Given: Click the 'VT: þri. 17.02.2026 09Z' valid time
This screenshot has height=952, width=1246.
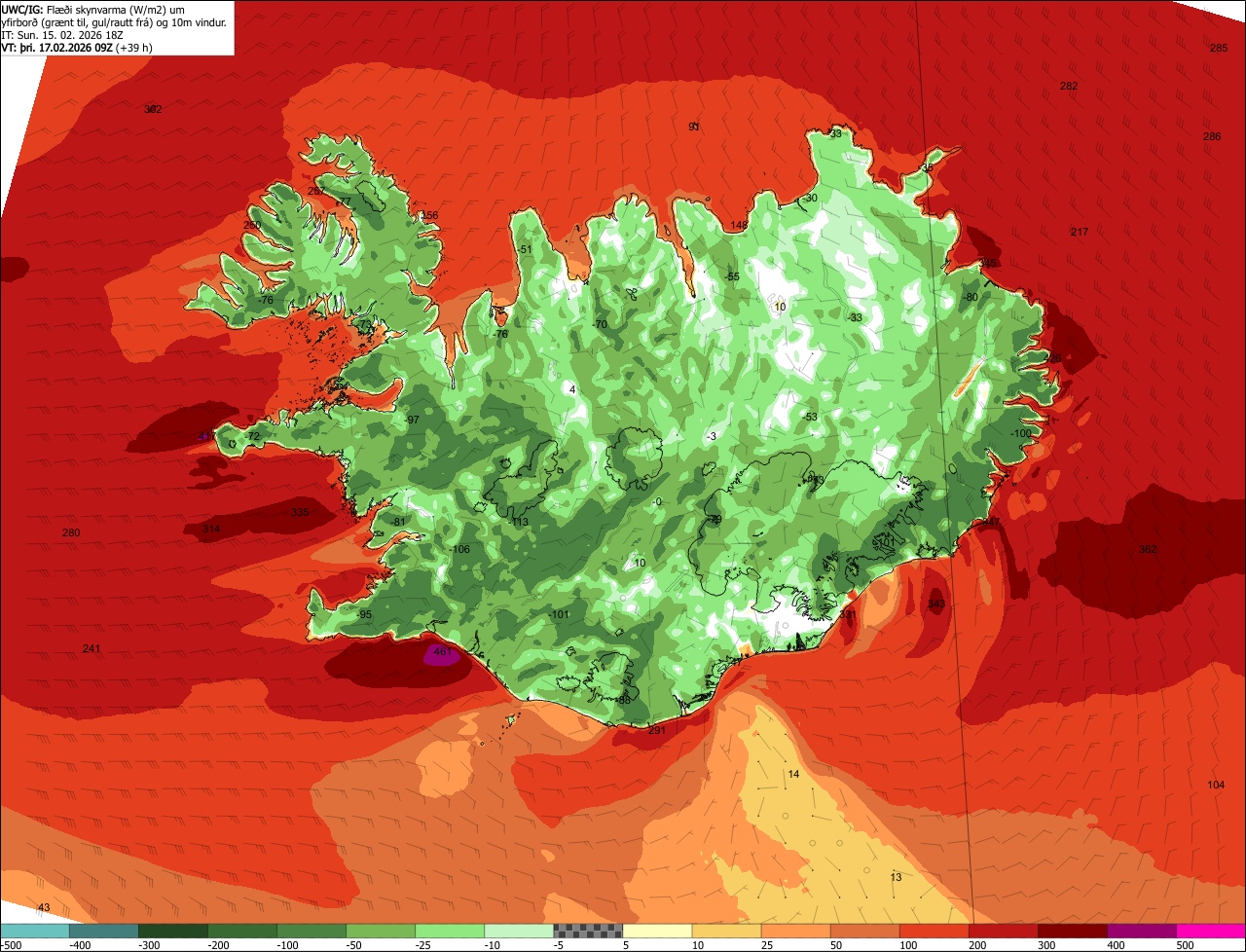Looking at the screenshot, I should coord(57,48).
